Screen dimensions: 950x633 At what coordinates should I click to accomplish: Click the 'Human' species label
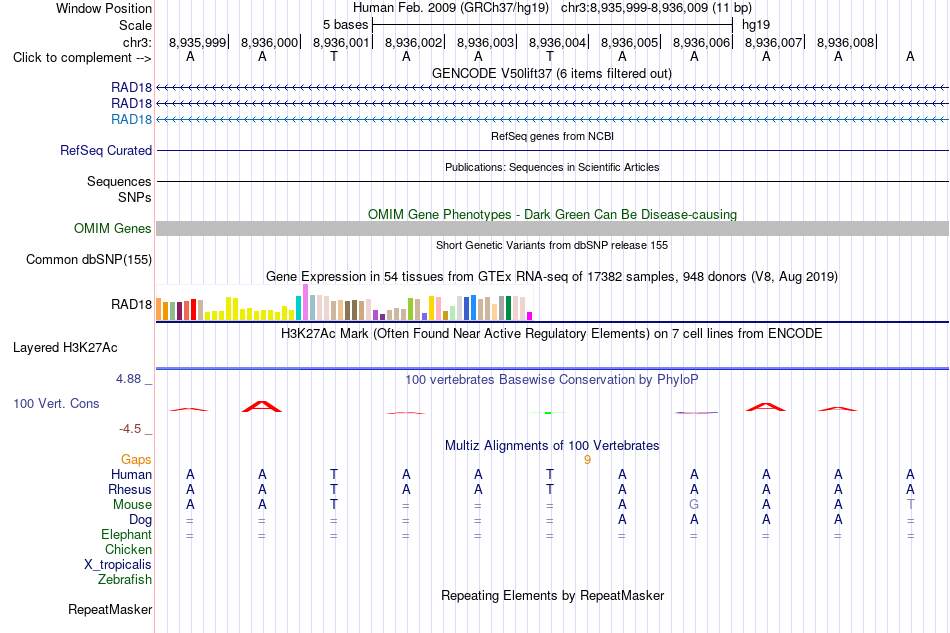click(131, 474)
